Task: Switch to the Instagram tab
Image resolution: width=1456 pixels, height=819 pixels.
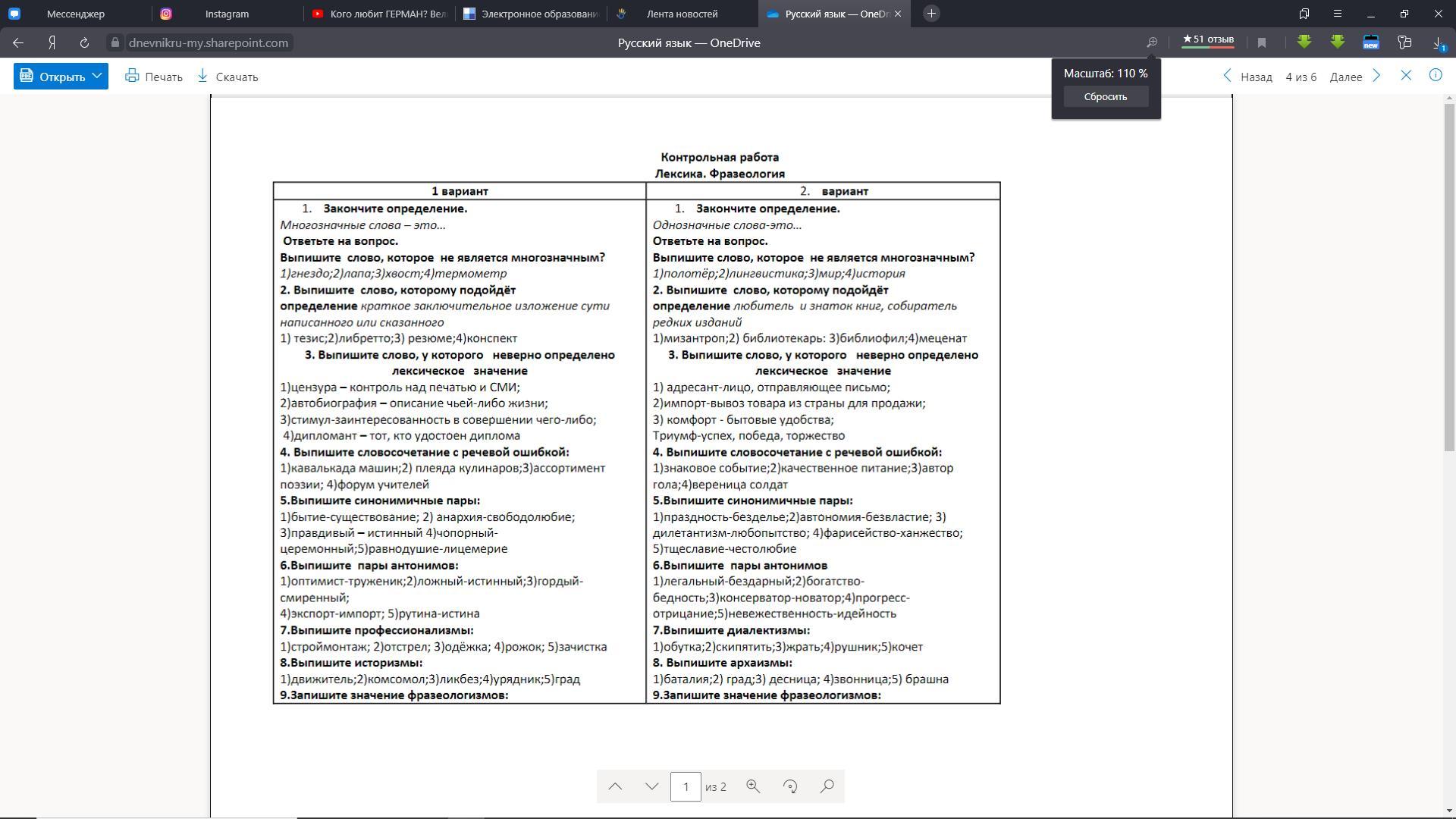Action: pos(226,14)
